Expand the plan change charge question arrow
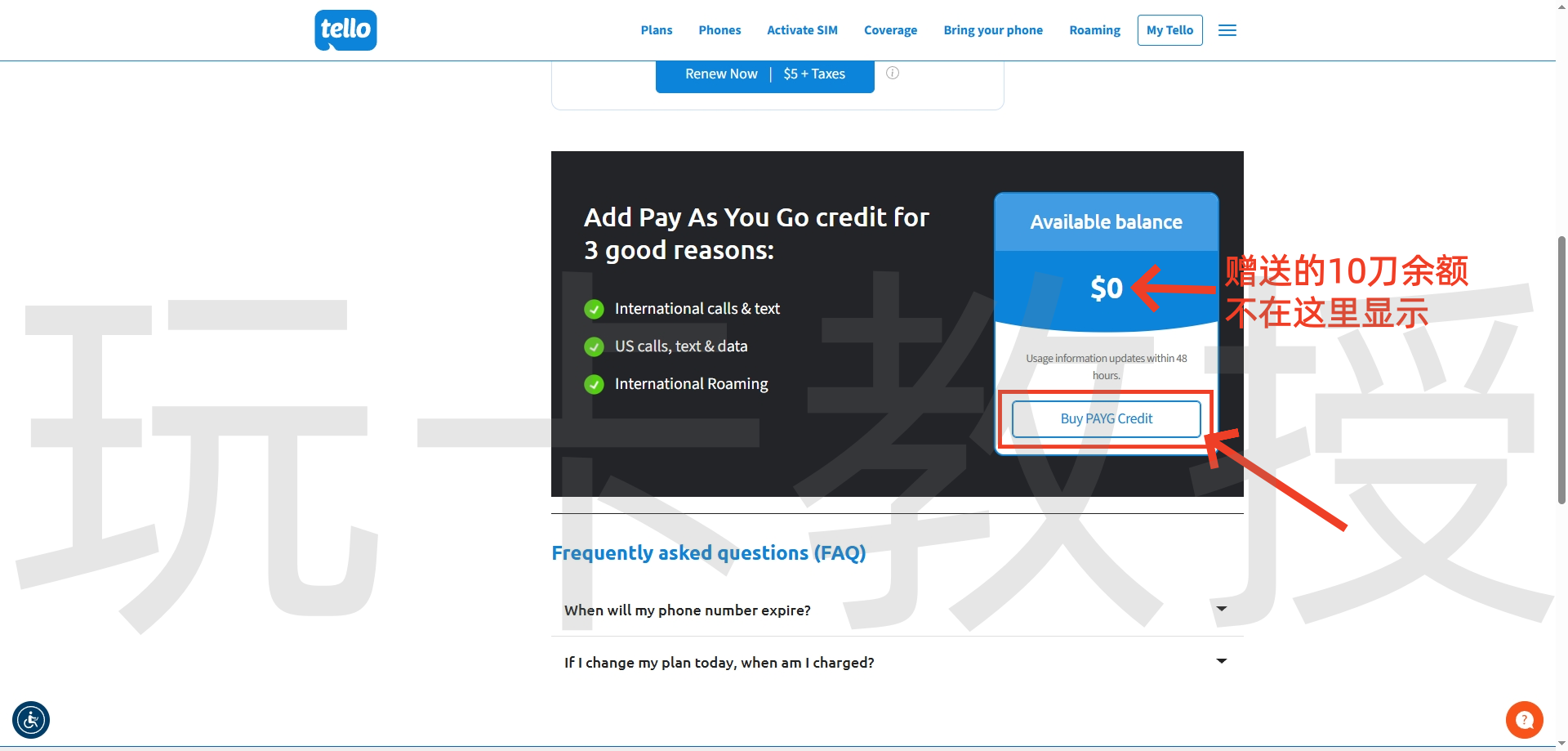The width and height of the screenshot is (1568, 751). tap(1221, 661)
